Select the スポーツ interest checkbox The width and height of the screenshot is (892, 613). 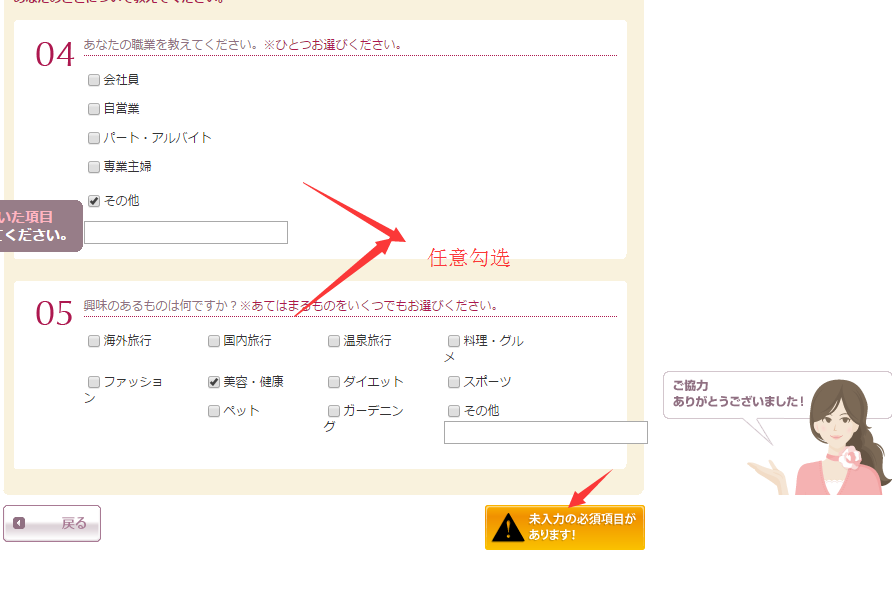point(454,382)
